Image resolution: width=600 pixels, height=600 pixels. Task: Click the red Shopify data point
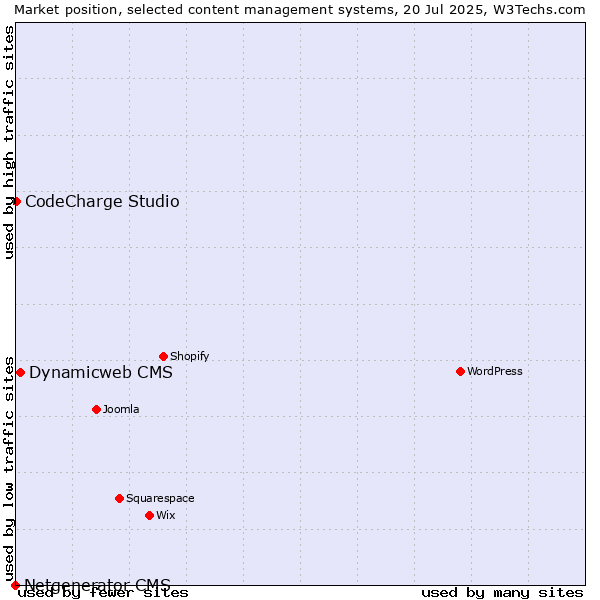tap(163, 357)
